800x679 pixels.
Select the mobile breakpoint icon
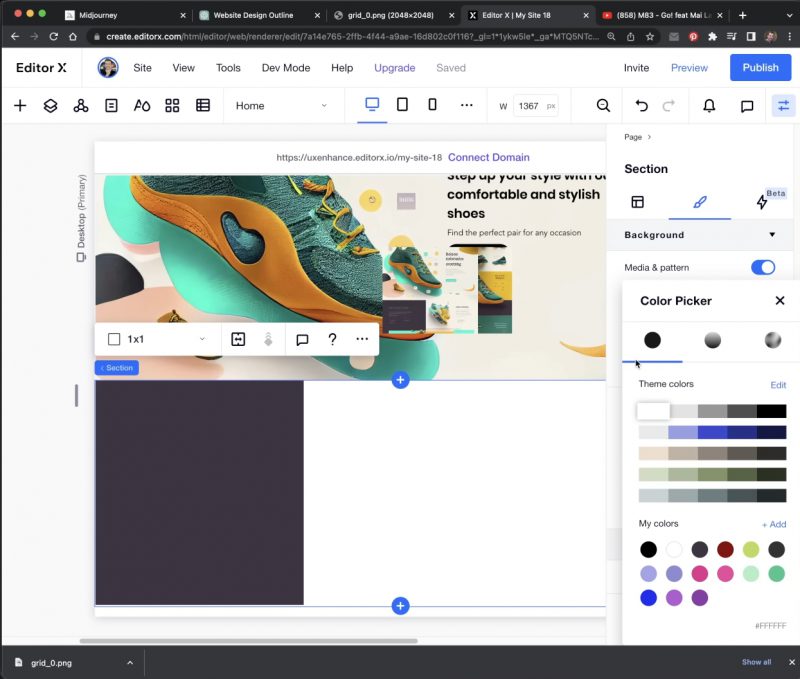tap(432, 105)
